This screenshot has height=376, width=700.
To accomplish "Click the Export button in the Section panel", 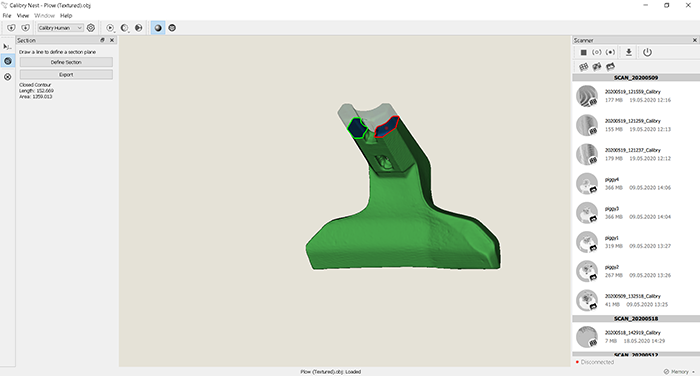I will (66, 75).
